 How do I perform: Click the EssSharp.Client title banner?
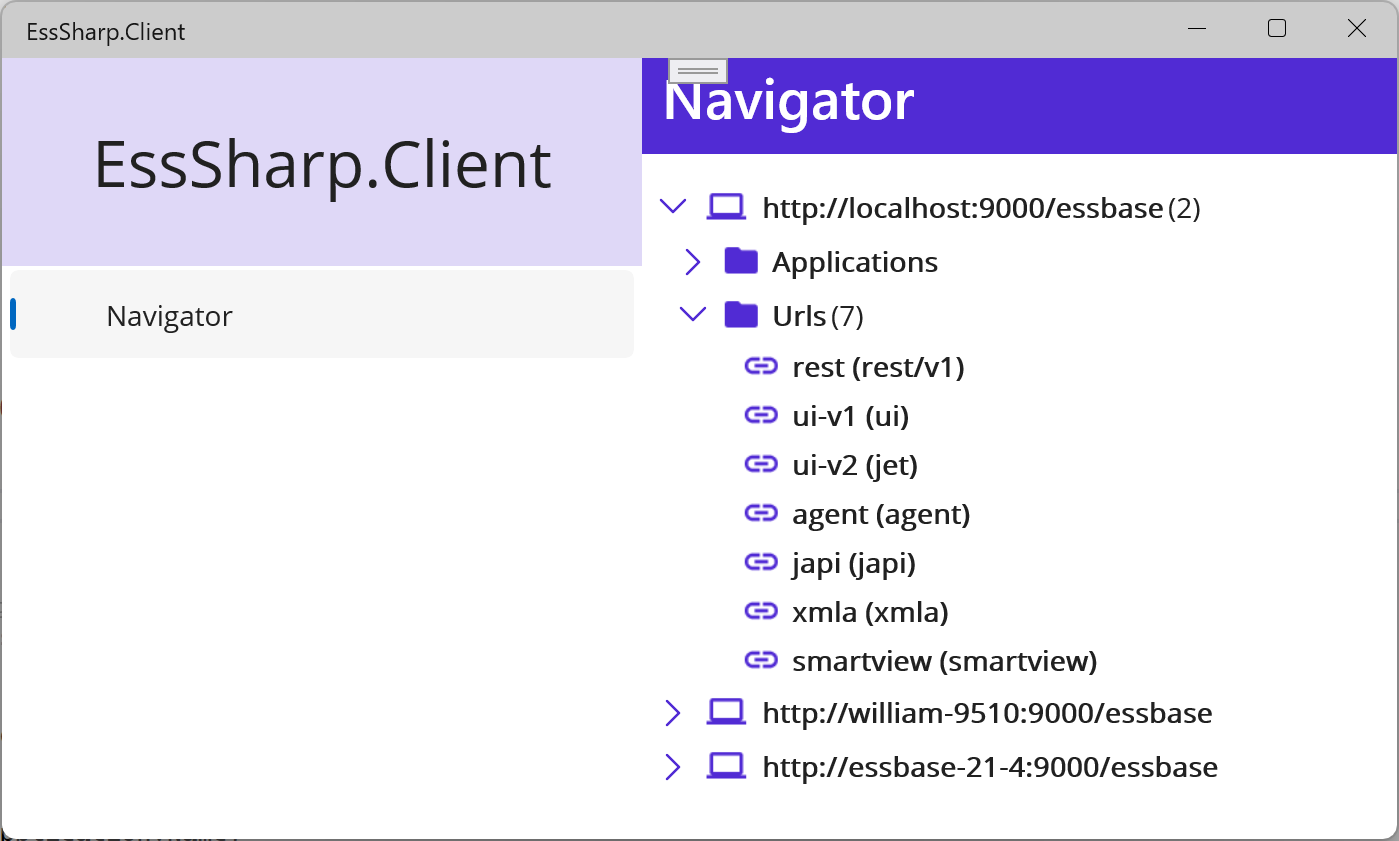tap(321, 162)
